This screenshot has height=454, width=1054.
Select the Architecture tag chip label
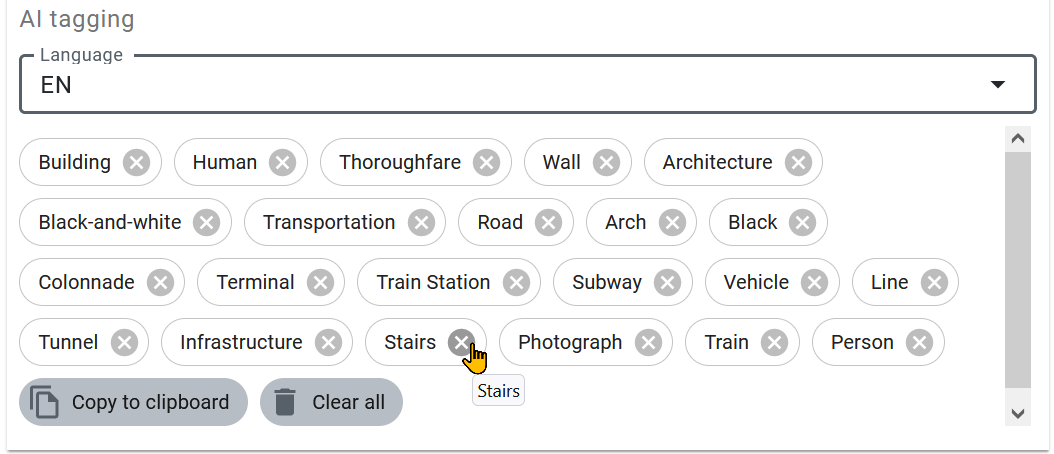coord(717,162)
